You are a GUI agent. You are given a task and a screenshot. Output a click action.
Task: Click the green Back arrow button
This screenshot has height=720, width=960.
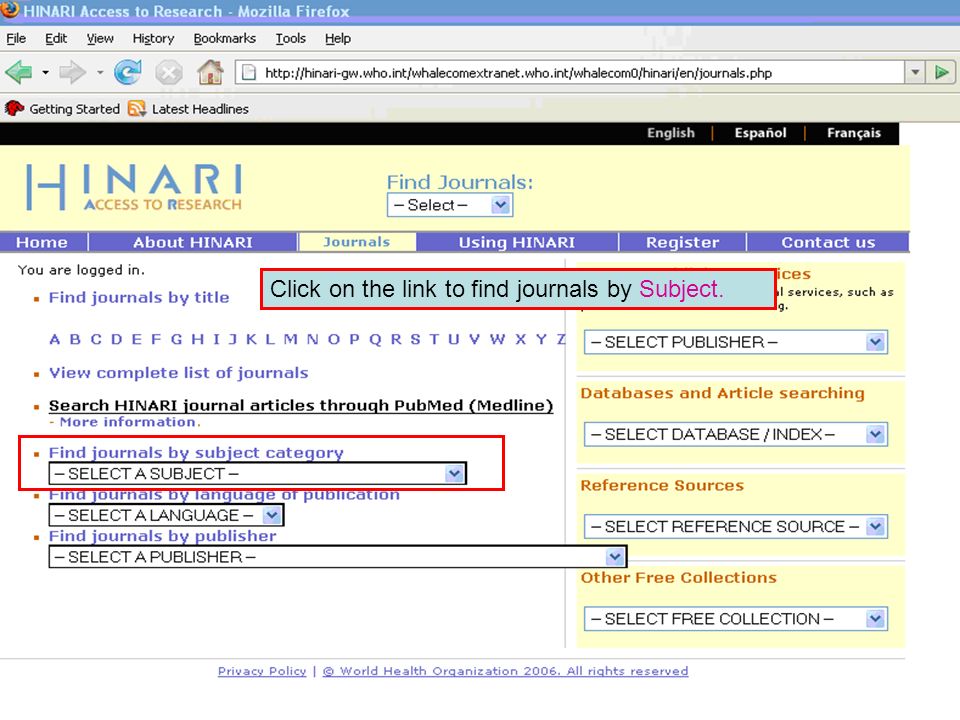click(19, 73)
